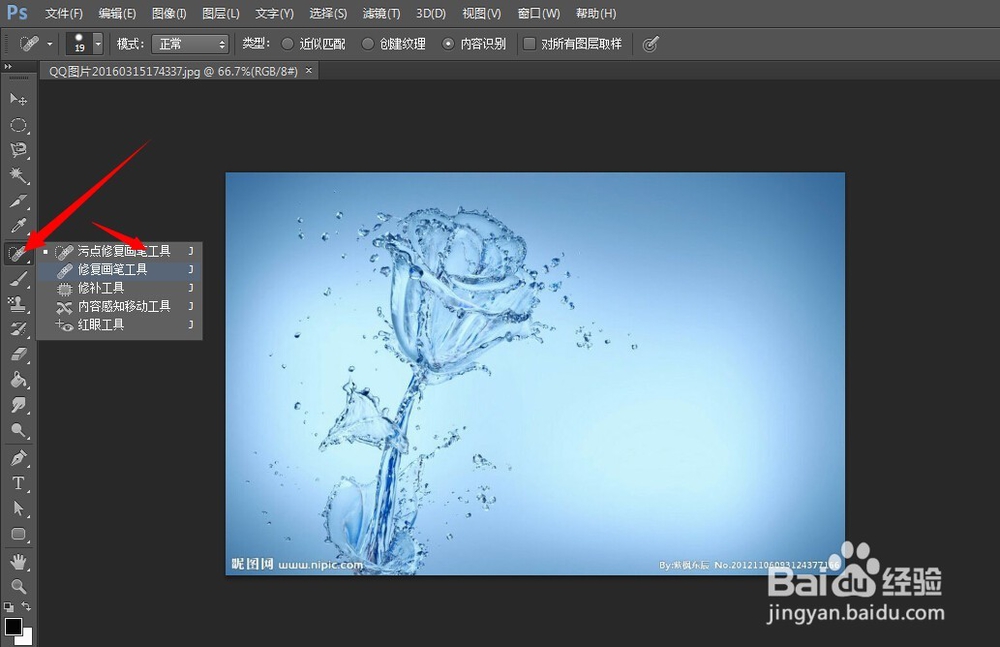
Task: Choose the 内容识别 type option
Action: 474,44
